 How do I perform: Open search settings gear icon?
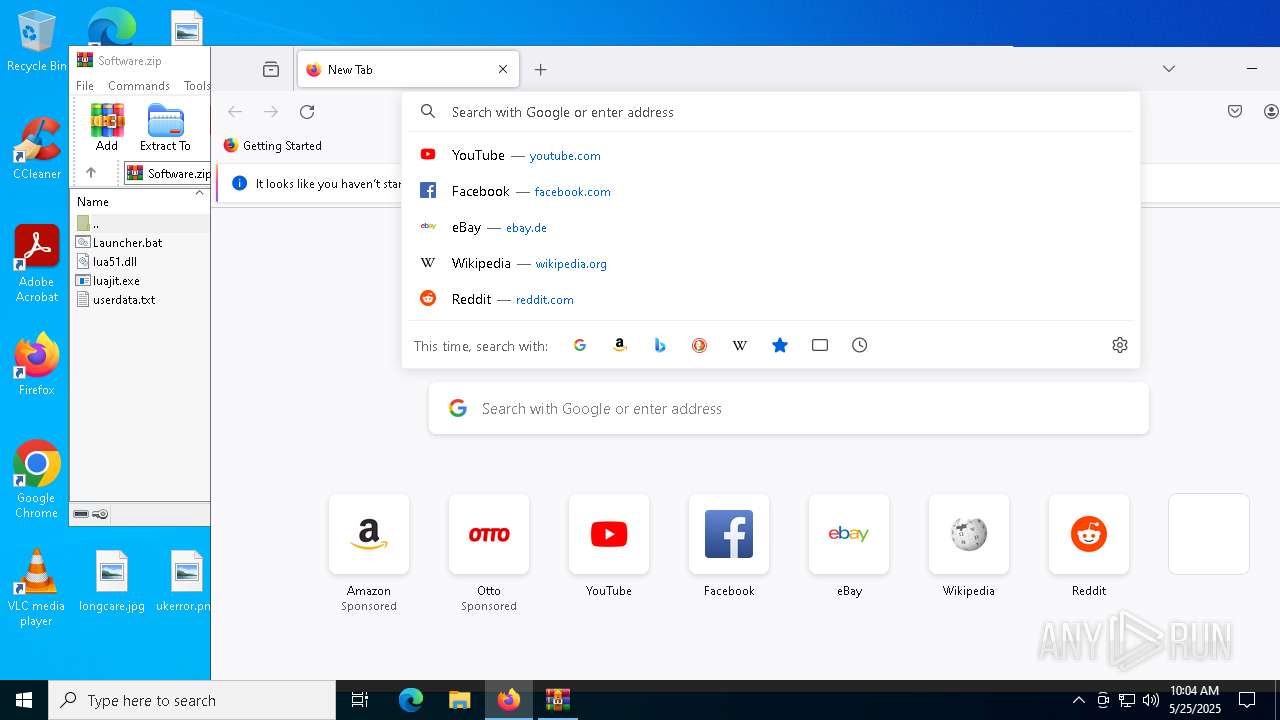(1120, 345)
